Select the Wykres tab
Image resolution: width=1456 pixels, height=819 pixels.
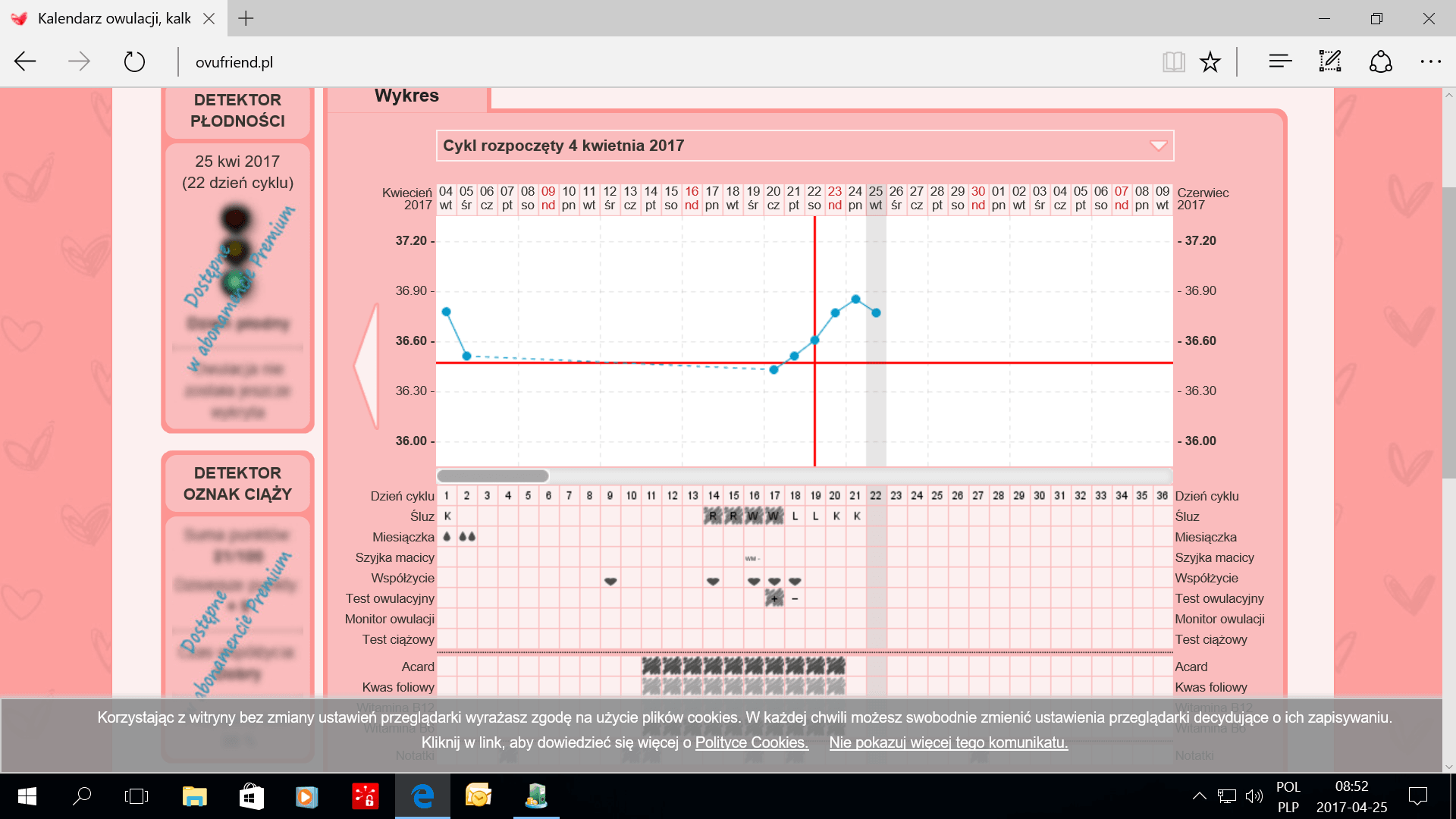coord(406,96)
